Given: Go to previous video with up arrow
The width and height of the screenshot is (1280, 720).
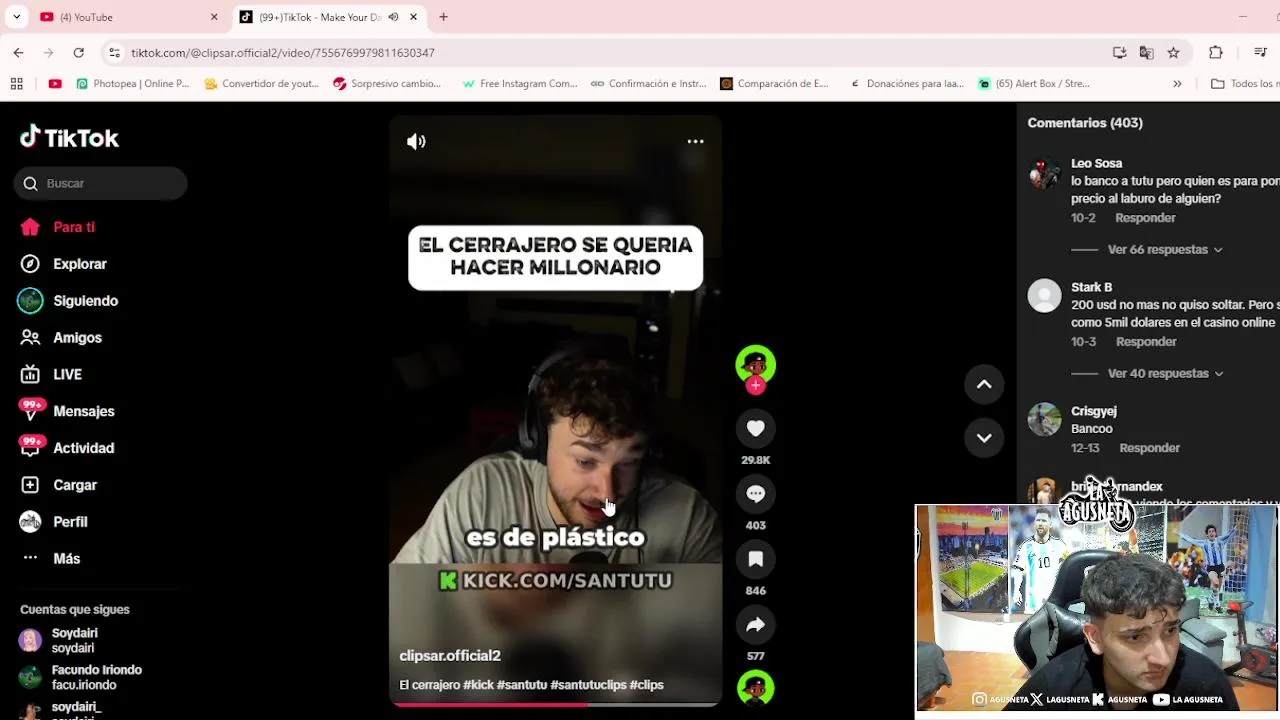Looking at the screenshot, I should click(984, 384).
